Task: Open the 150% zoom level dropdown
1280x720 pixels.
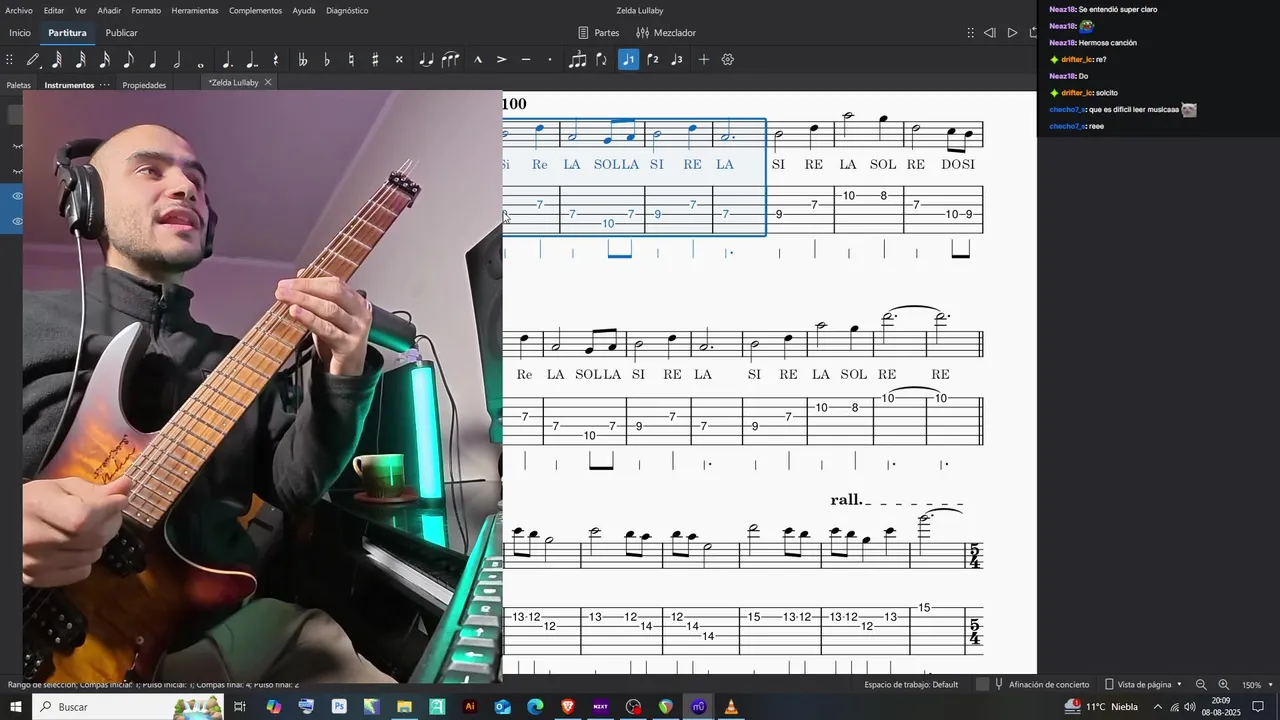Action: coord(1257,685)
